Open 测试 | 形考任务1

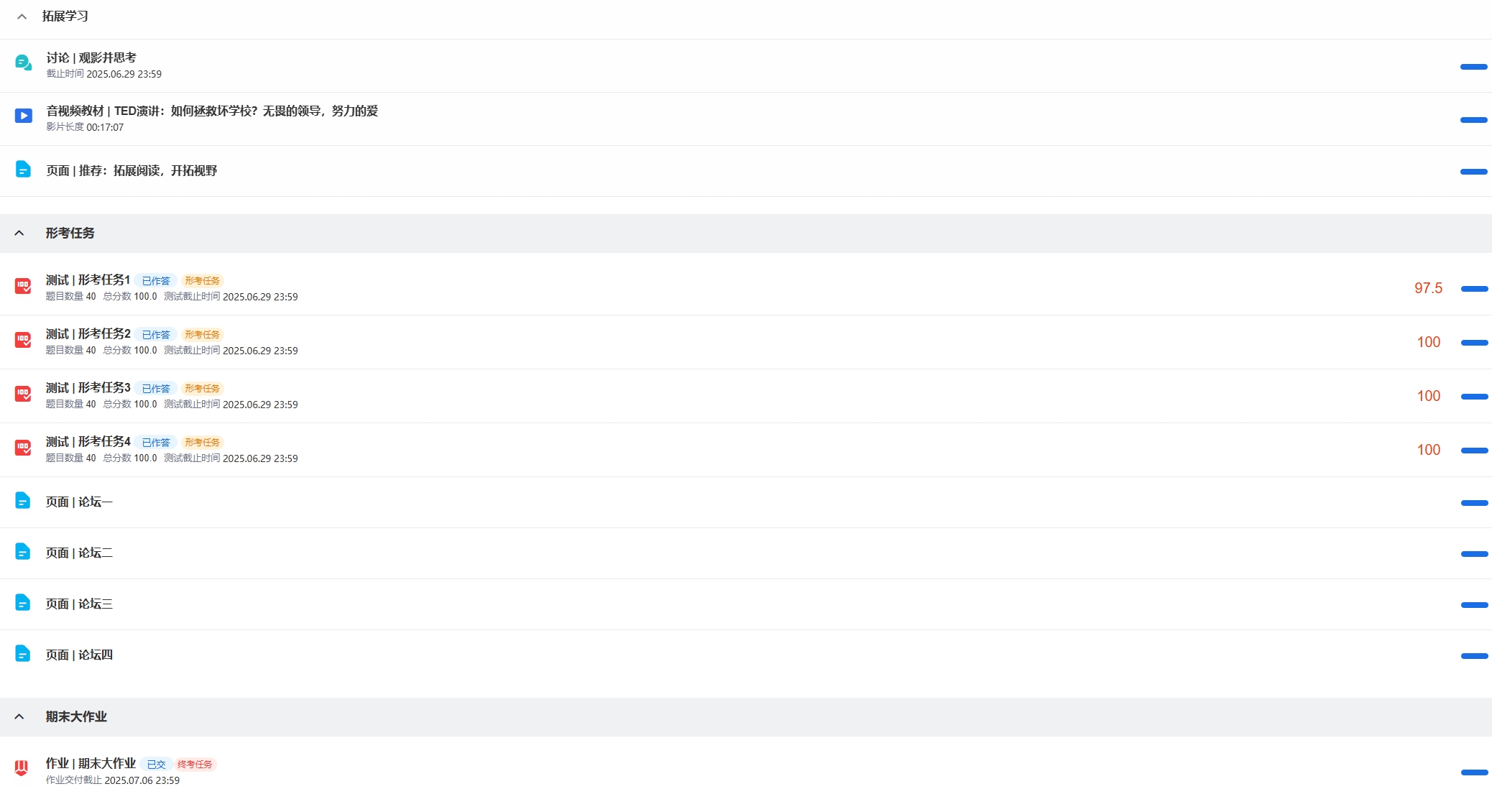click(88, 280)
